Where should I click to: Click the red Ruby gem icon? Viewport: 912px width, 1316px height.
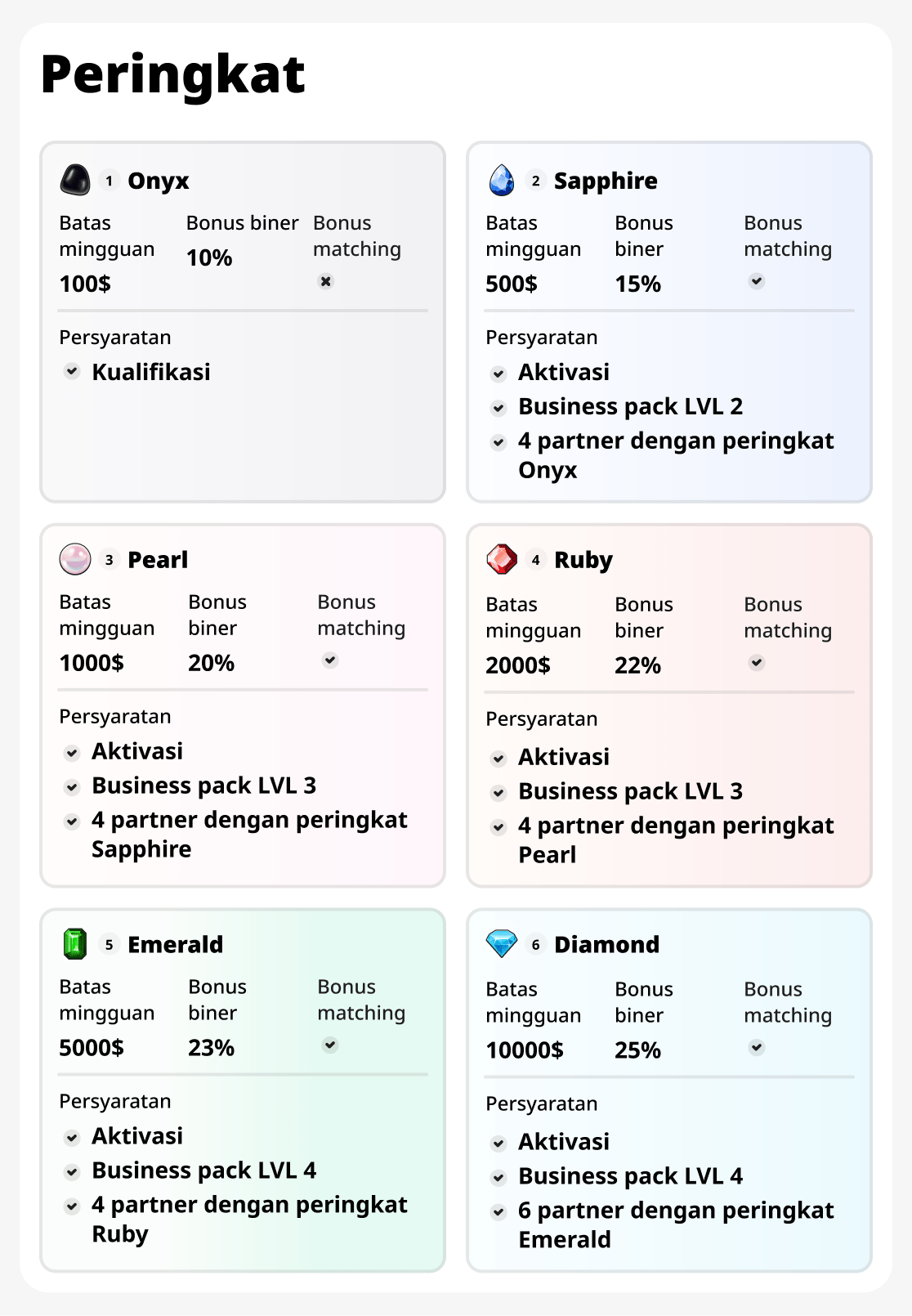point(502,559)
